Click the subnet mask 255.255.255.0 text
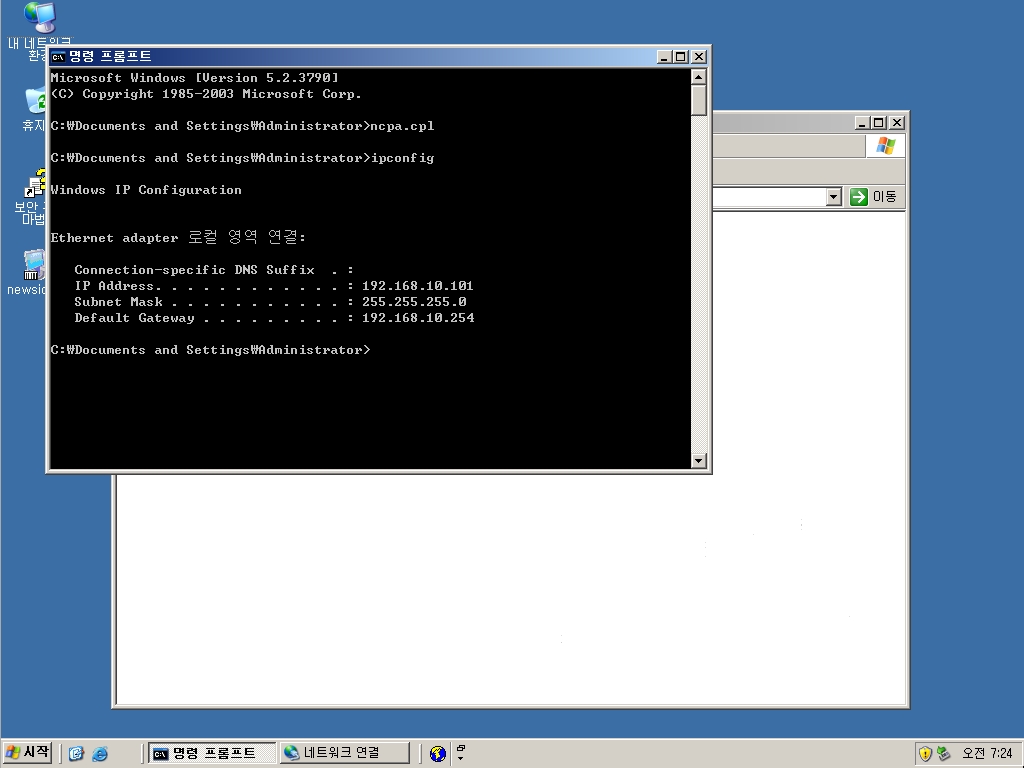Viewport: 1024px width, 768px height. pos(414,302)
